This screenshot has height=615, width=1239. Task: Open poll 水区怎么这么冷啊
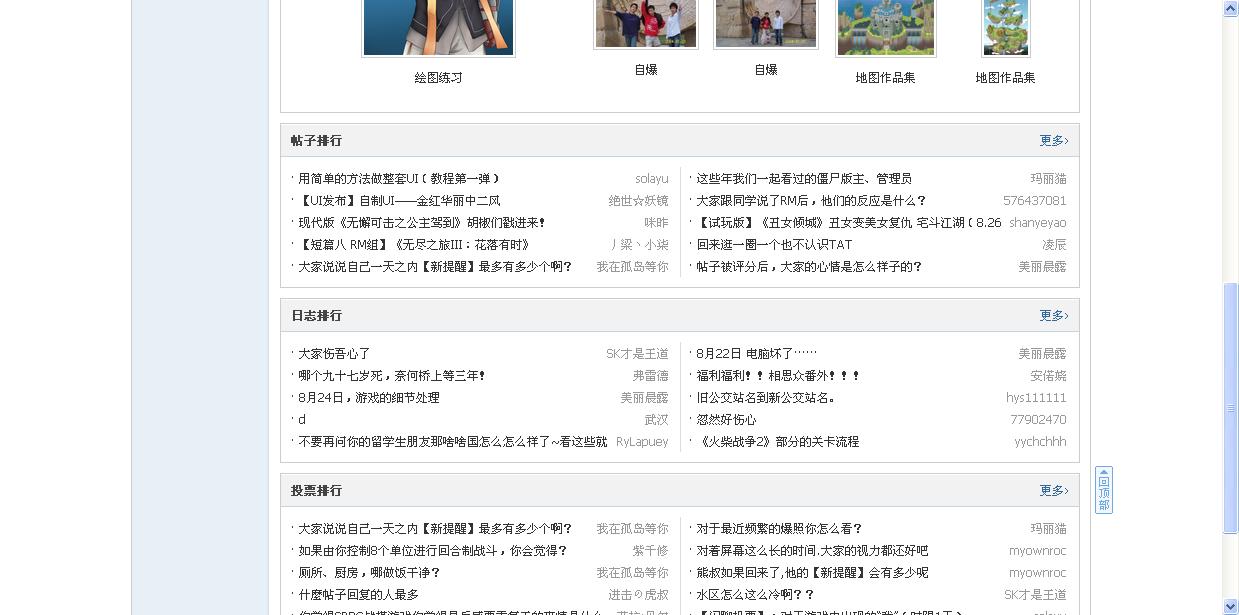755,595
